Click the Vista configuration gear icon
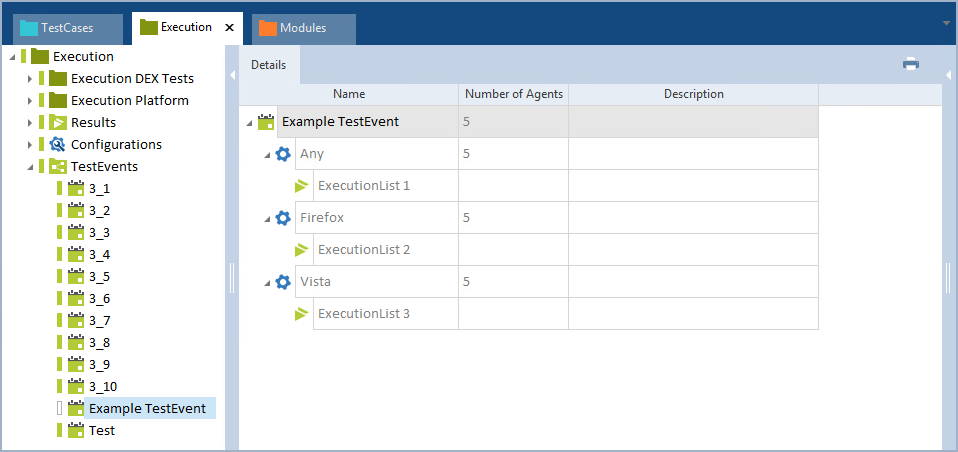The image size is (958, 452). coord(283,282)
